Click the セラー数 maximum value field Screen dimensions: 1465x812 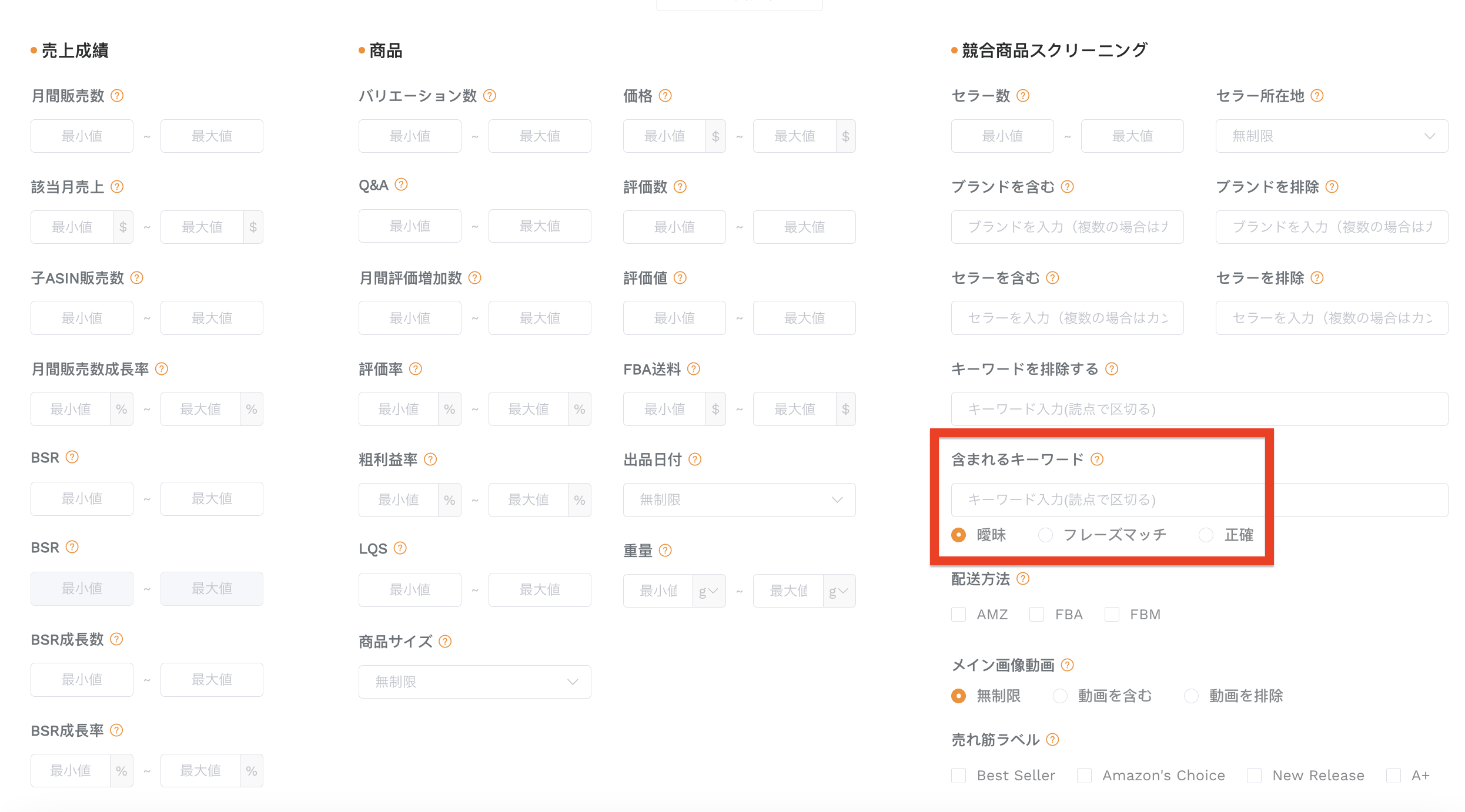tap(1132, 136)
